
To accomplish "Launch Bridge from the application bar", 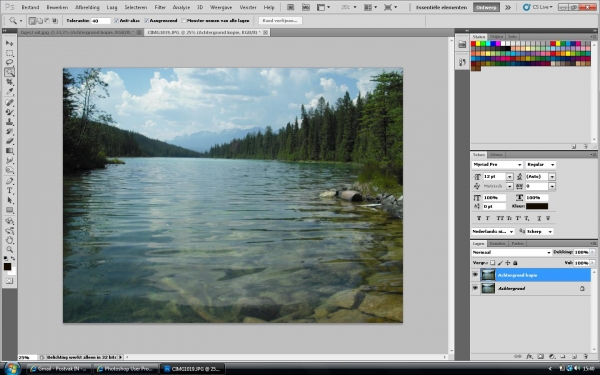I will click(x=290, y=7).
